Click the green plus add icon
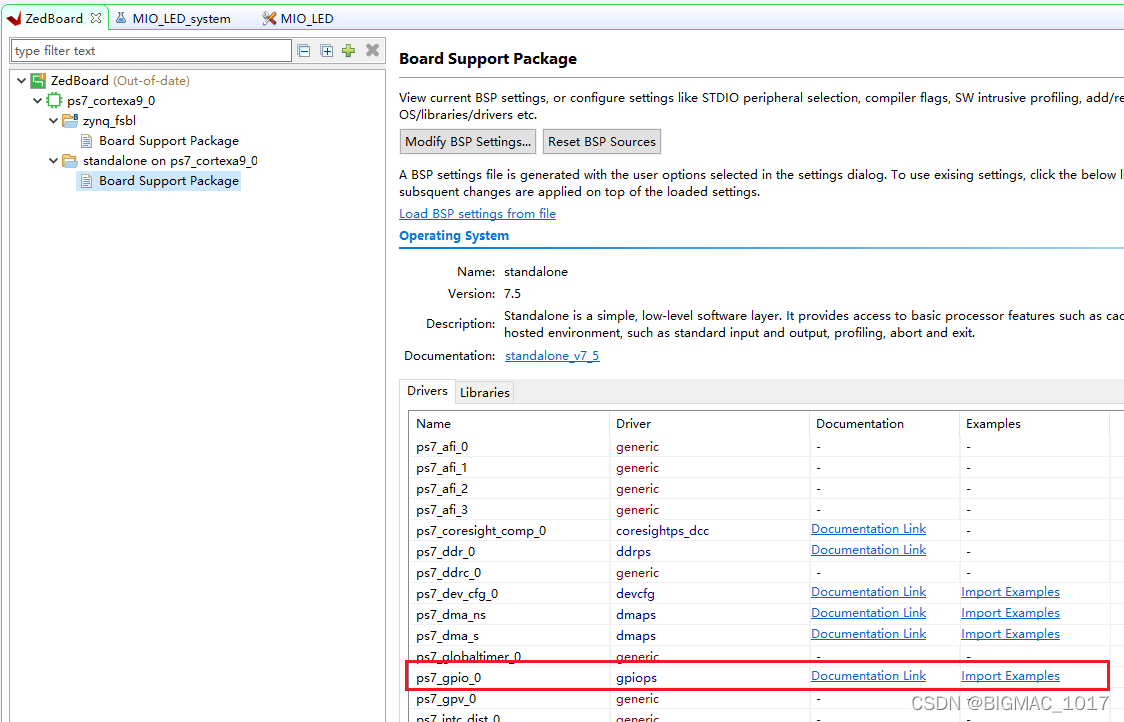This screenshot has width=1124, height=722. 348,50
